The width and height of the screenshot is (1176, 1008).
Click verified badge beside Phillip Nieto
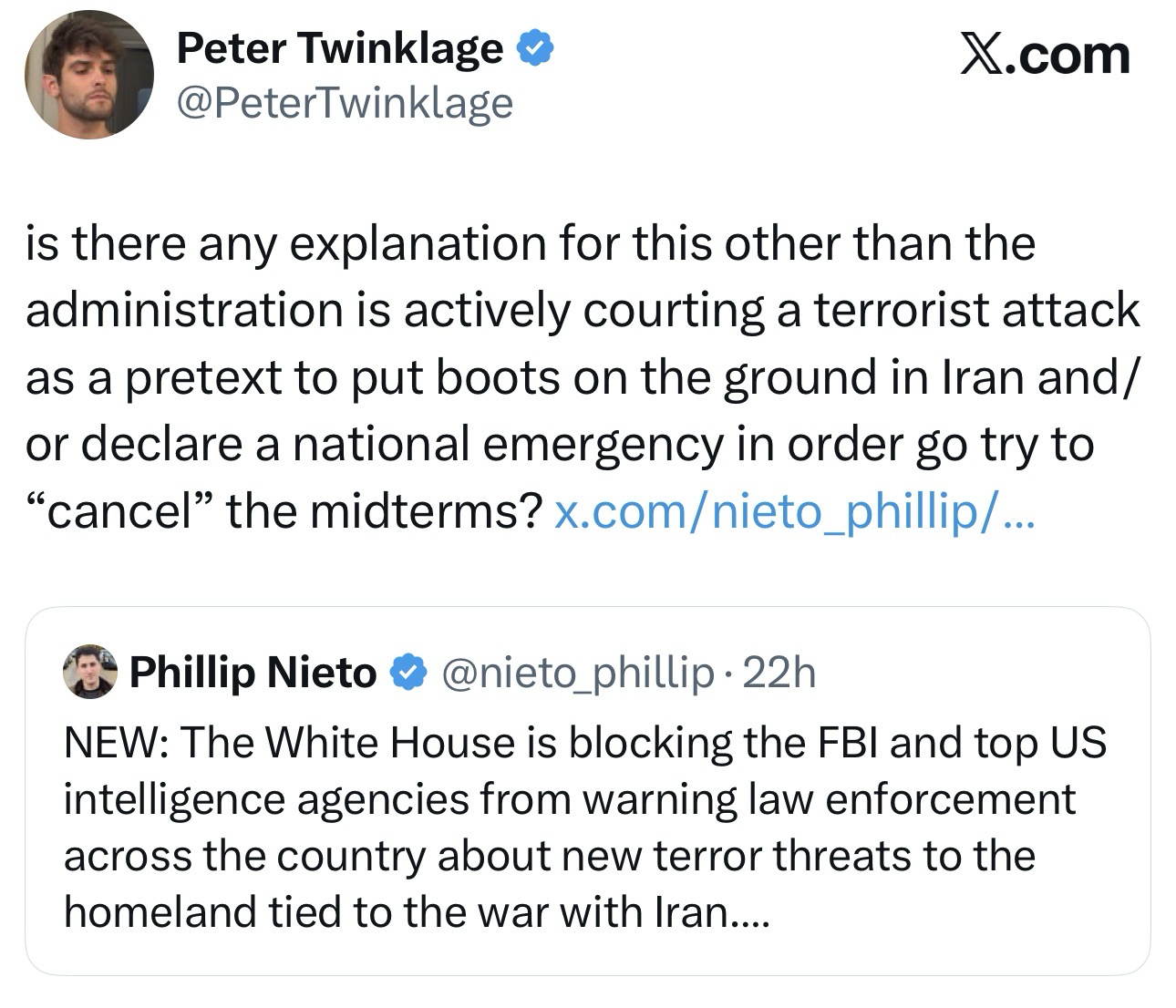407,674
